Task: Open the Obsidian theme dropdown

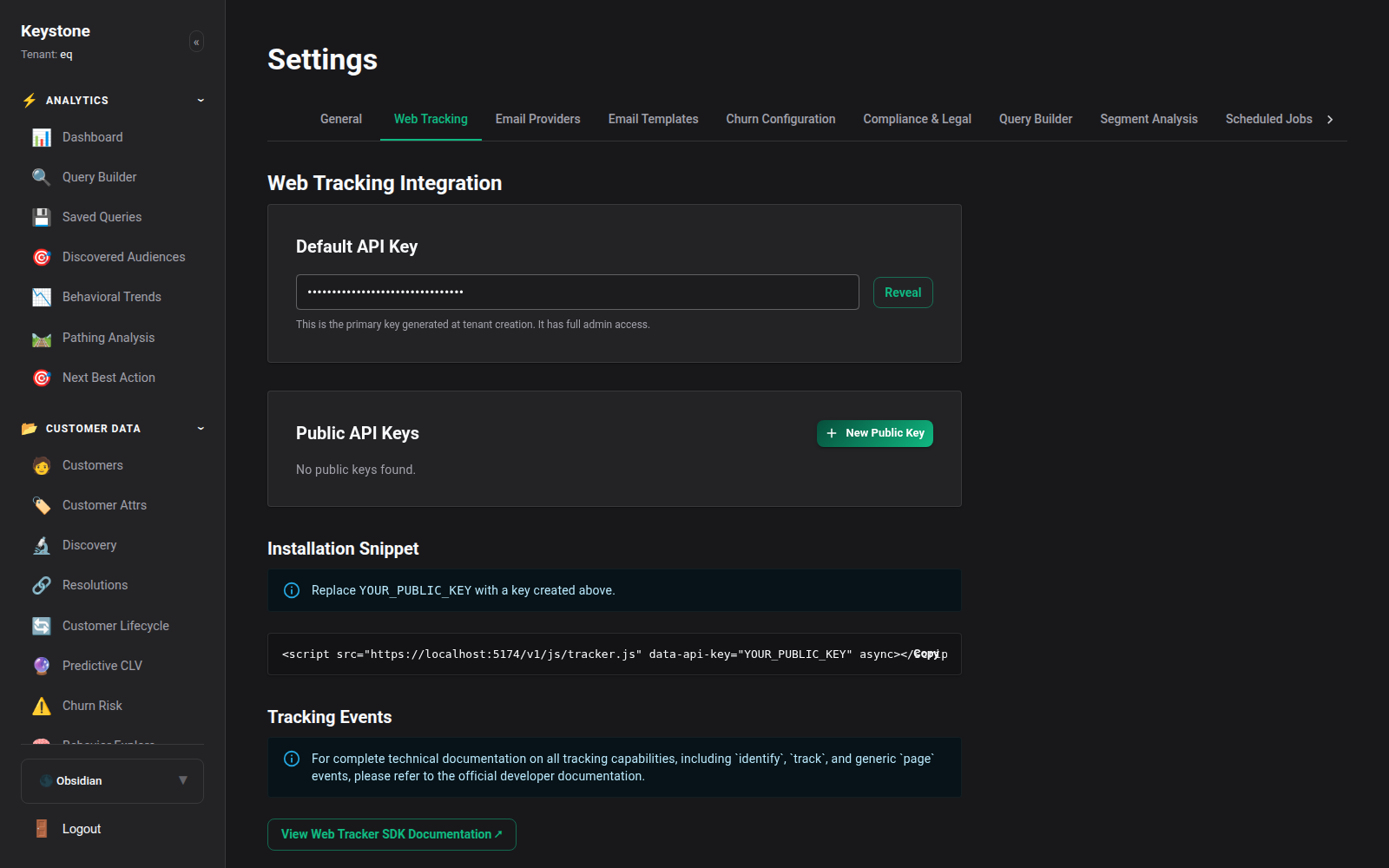Action: click(x=112, y=781)
